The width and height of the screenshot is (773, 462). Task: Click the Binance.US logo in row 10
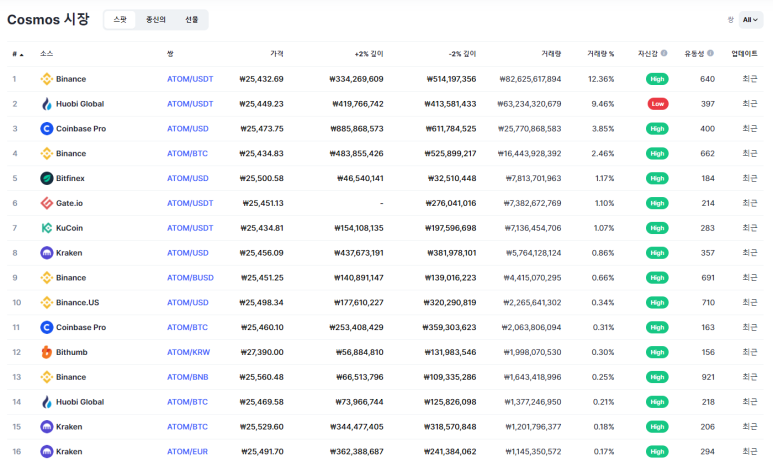[x=46, y=302]
